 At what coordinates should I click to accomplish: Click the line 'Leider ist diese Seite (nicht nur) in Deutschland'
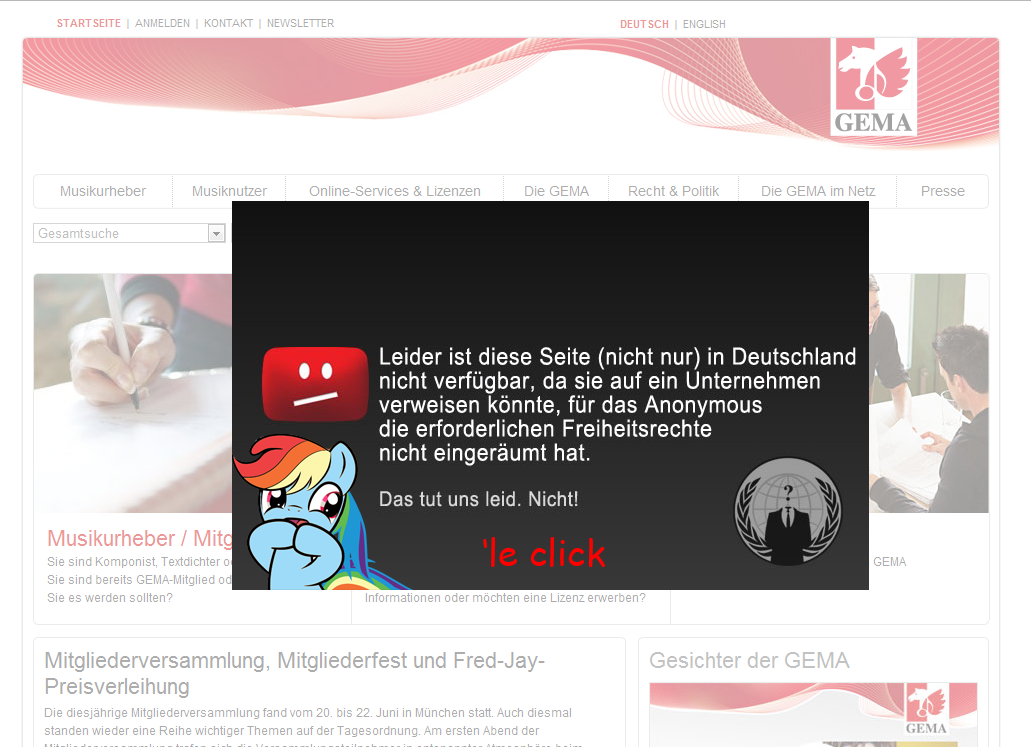[x=617, y=357]
